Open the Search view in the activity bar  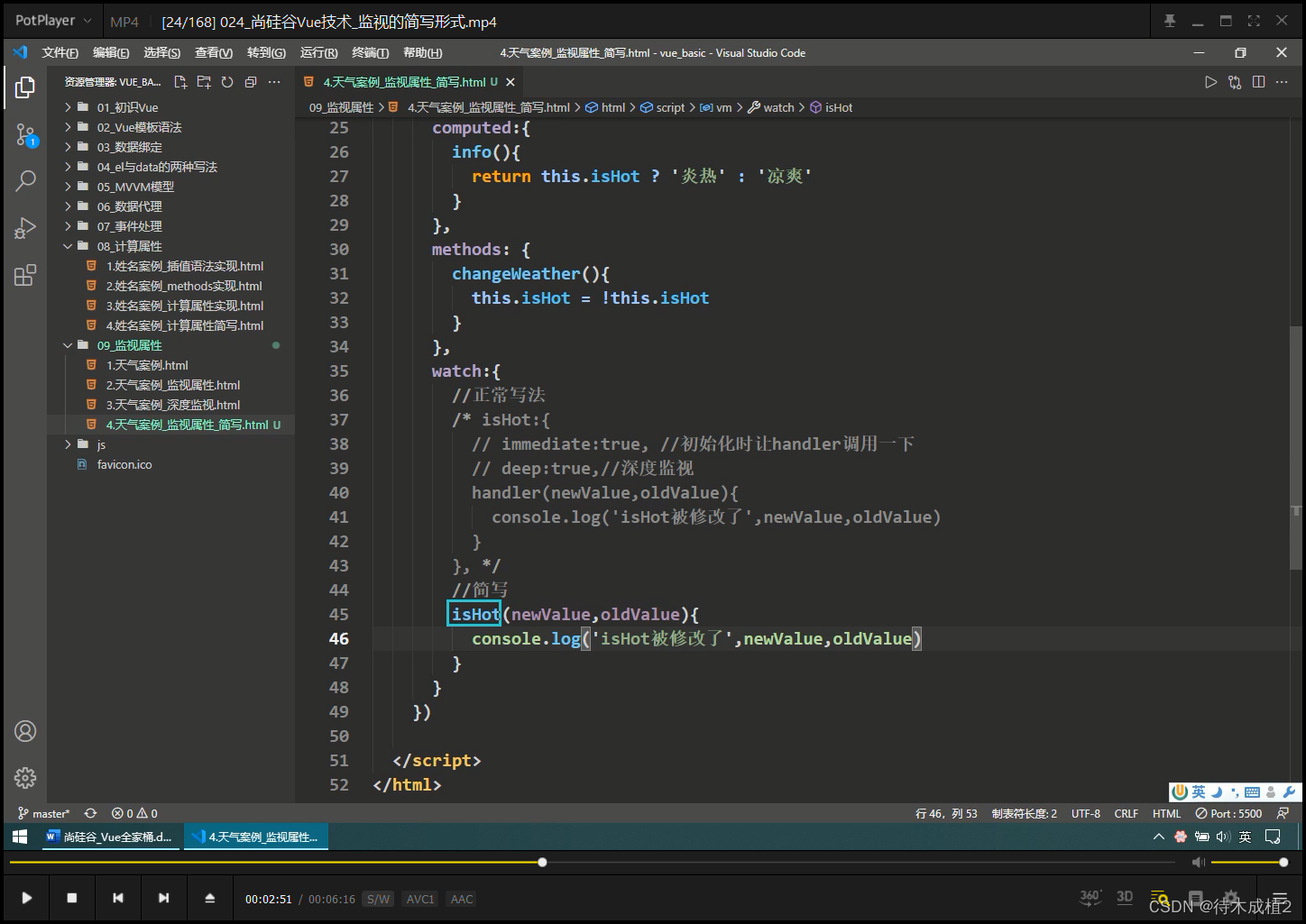click(25, 180)
